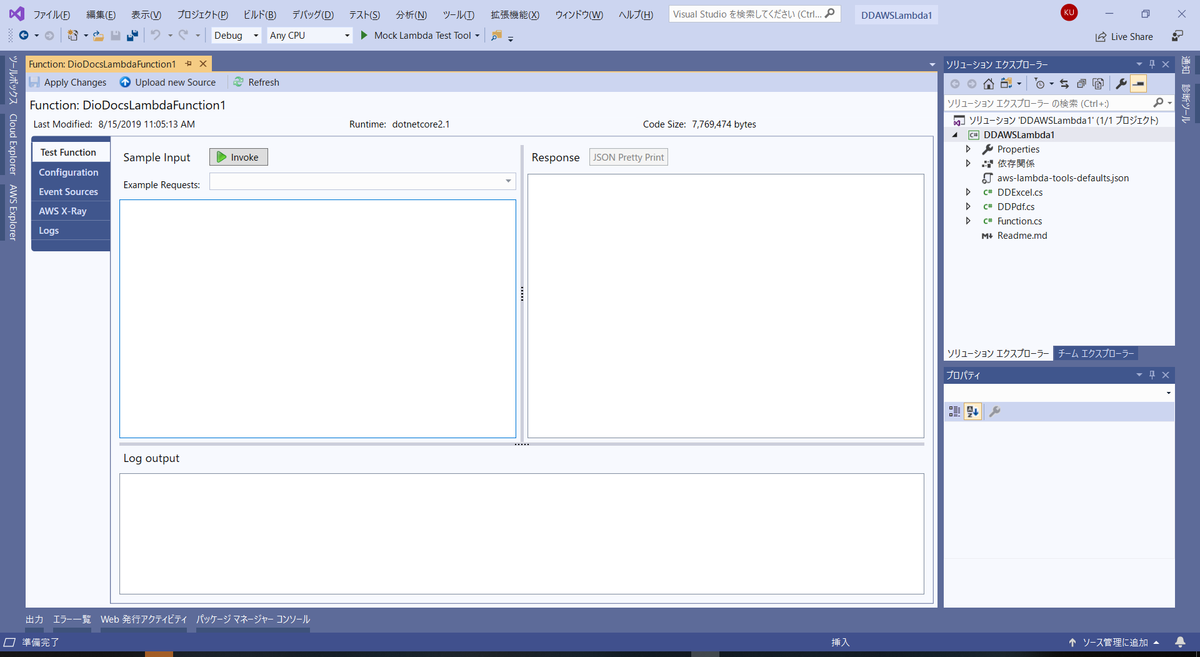Open the Debug configuration dropdown
Image resolution: width=1200 pixels, height=657 pixels.
click(236, 35)
